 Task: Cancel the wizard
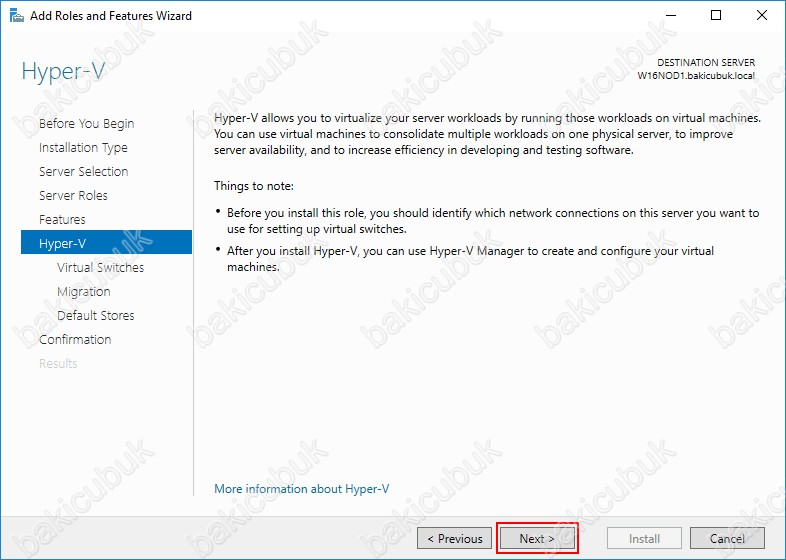(x=727, y=538)
